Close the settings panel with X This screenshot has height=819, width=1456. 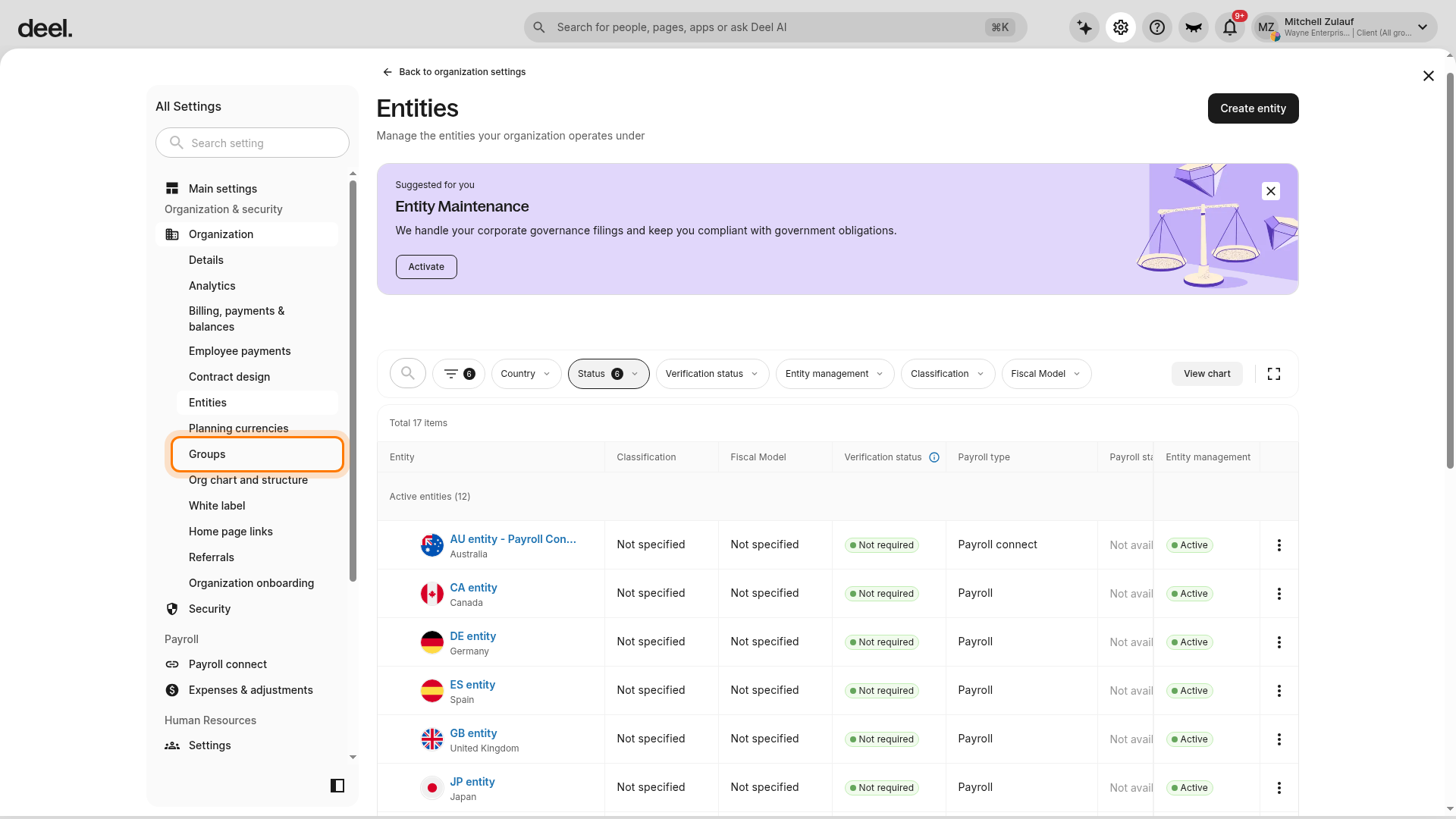(x=1429, y=76)
